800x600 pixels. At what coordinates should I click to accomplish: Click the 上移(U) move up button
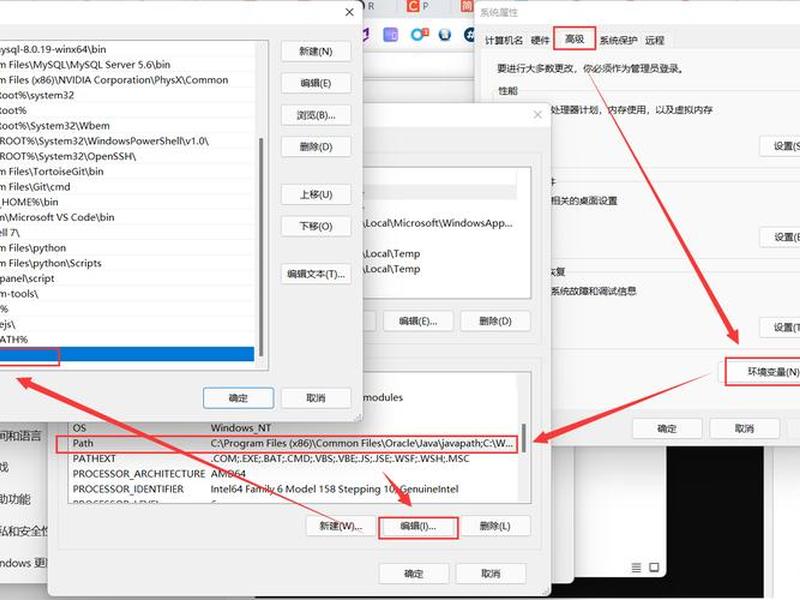(x=316, y=194)
